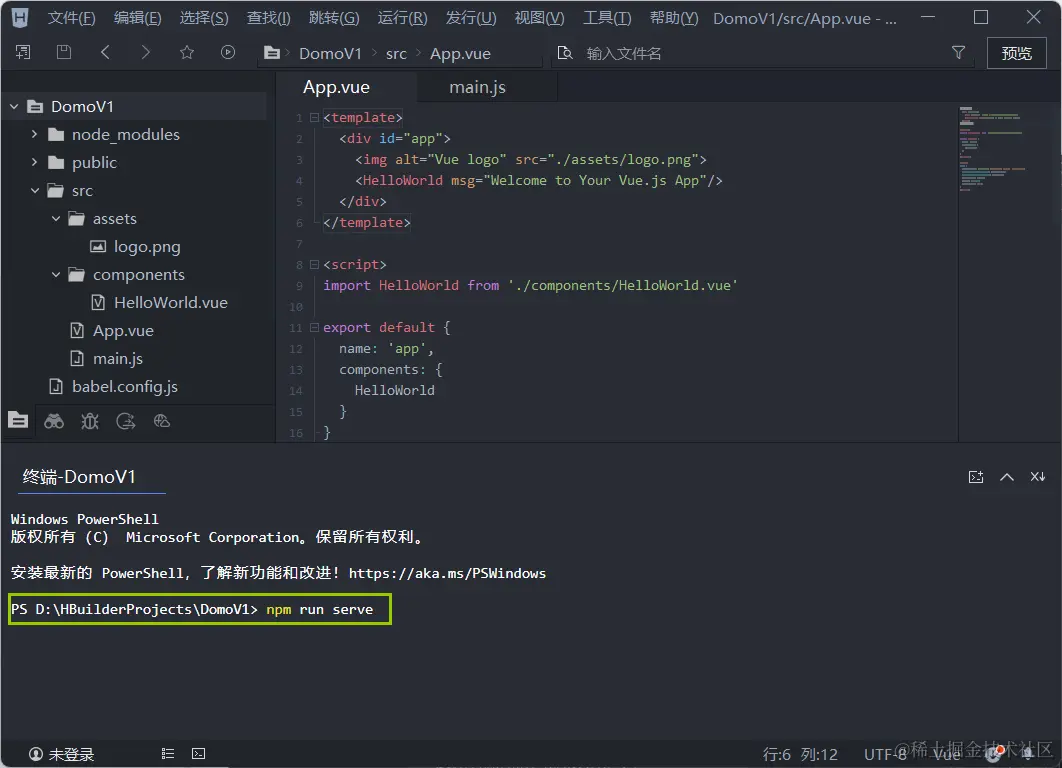This screenshot has height=768, width=1062.
Task: Click the star bookmark icon
Action: tap(187, 52)
